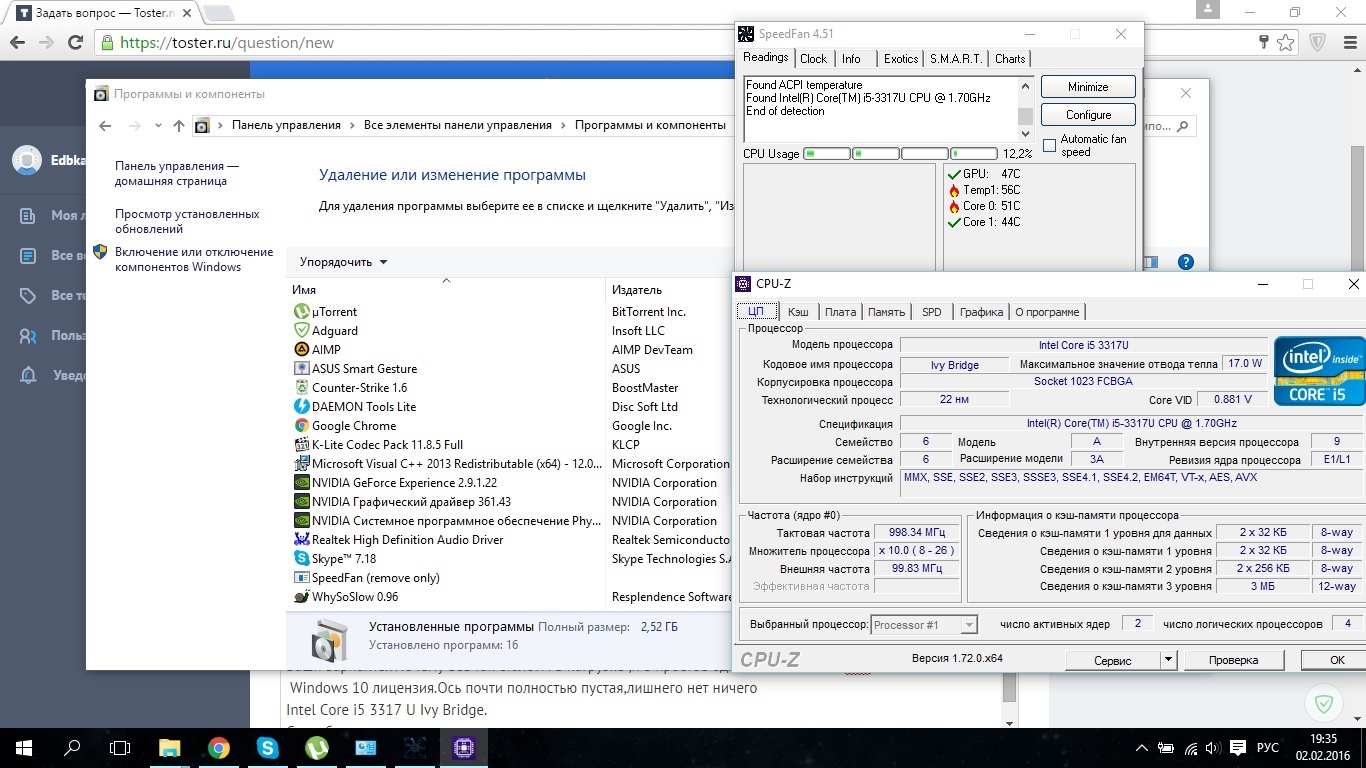This screenshot has width=1366, height=768.
Task: Click the ASUS Smart Gesture icon
Action: pos(302,369)
